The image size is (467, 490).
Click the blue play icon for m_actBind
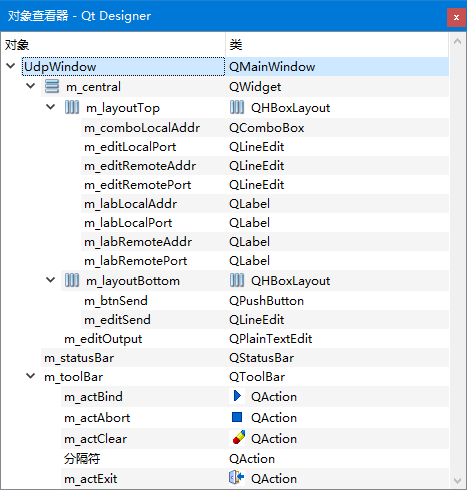[237, 396]
